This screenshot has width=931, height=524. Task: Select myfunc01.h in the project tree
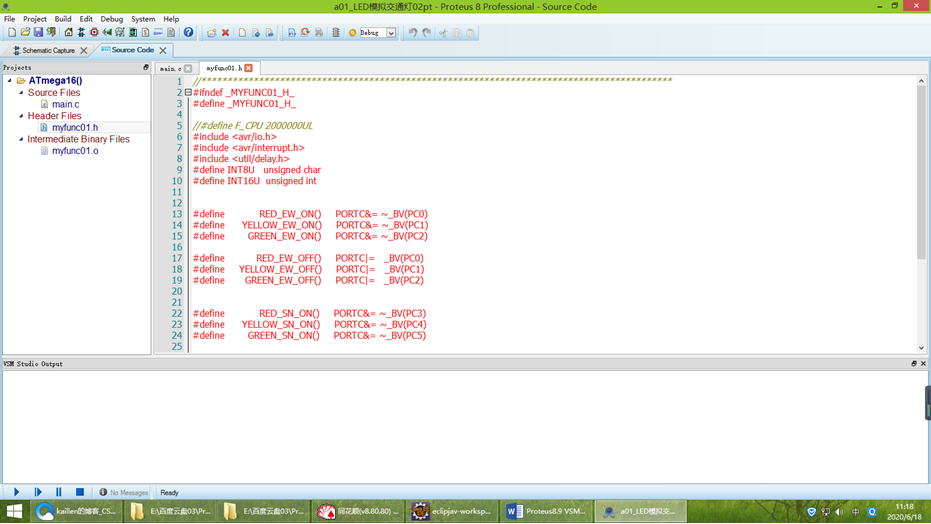pos(75,128)
